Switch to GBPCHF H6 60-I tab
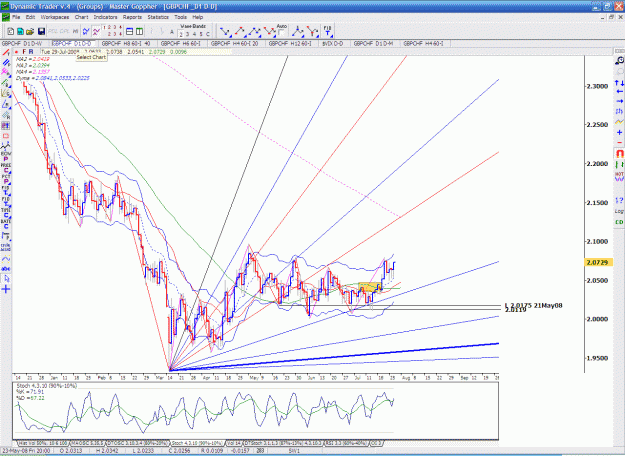 click(181, 43)
